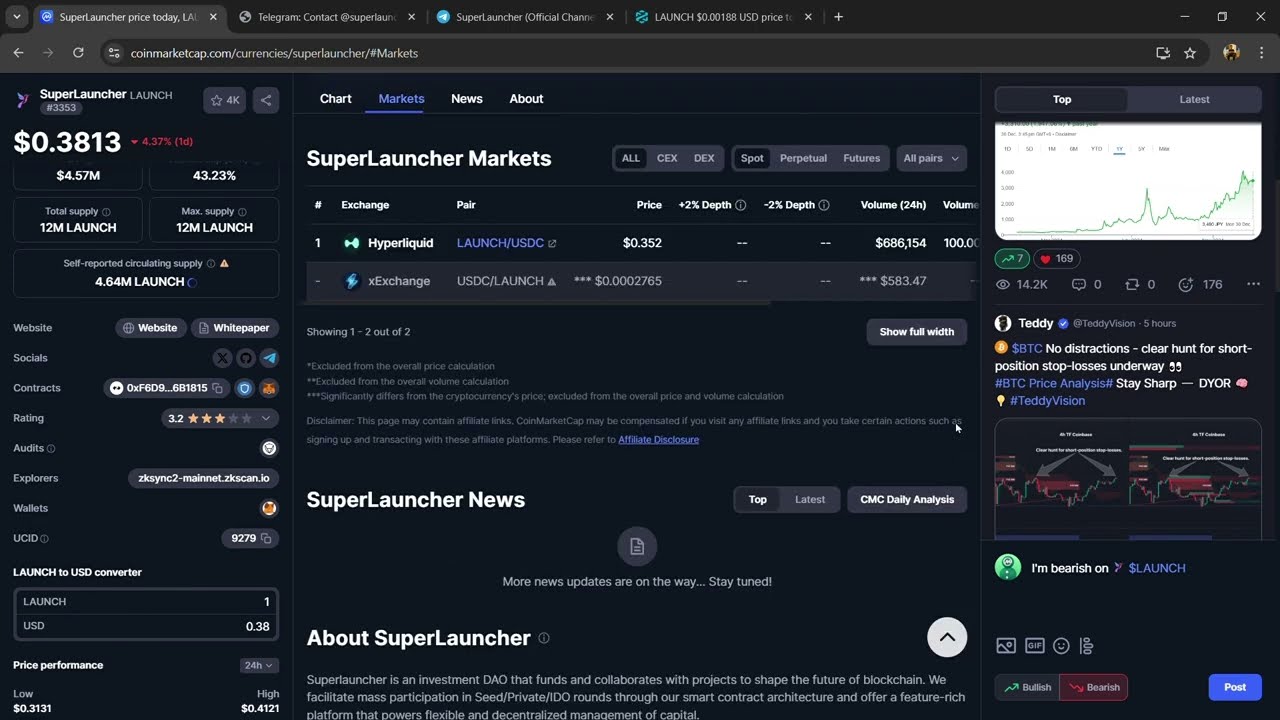Click the wallet fox icon in Wallets row

[x=269, y=508]
